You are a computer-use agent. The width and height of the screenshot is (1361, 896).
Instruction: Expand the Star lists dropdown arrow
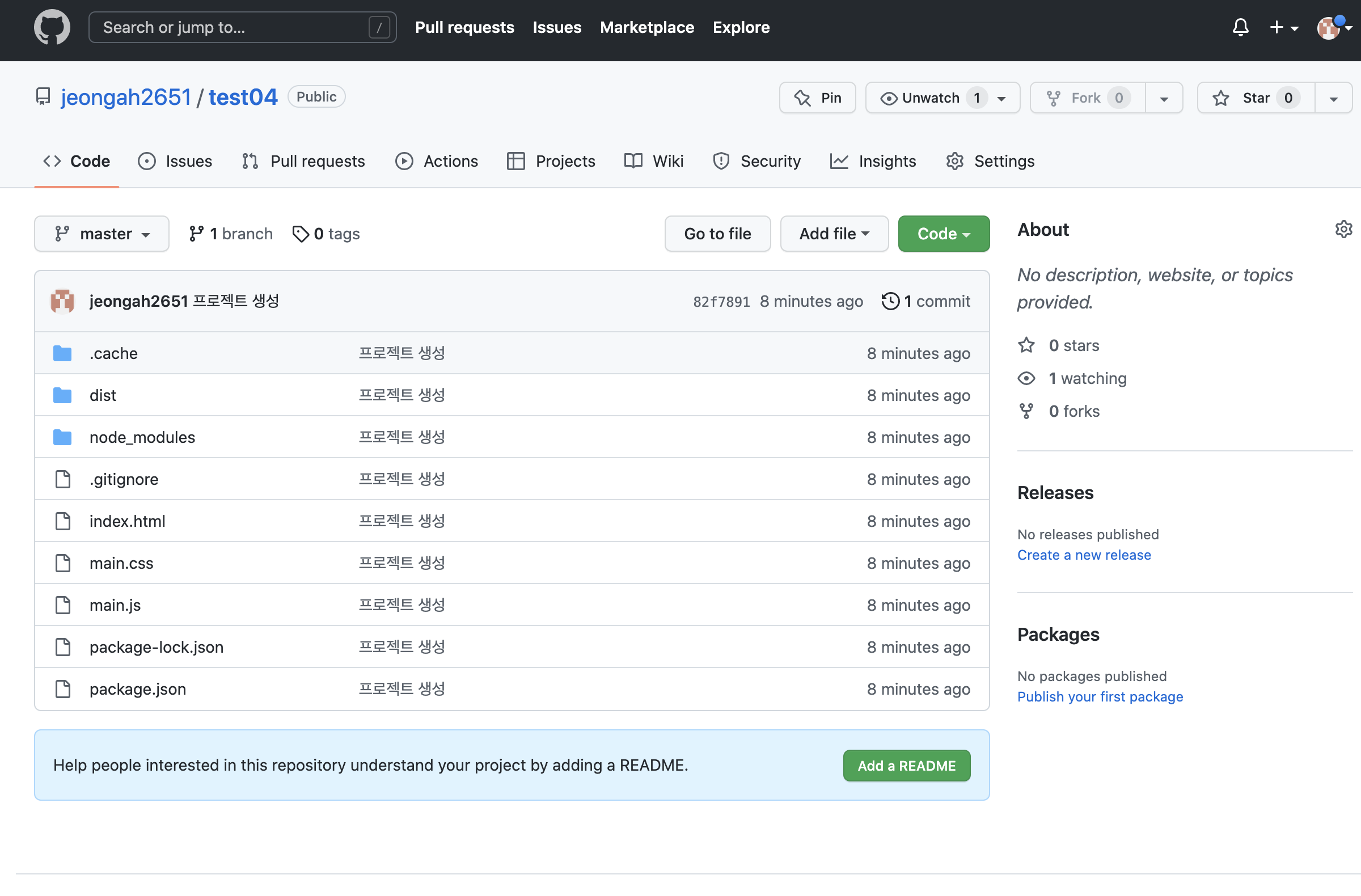[x=1333, y=98]
